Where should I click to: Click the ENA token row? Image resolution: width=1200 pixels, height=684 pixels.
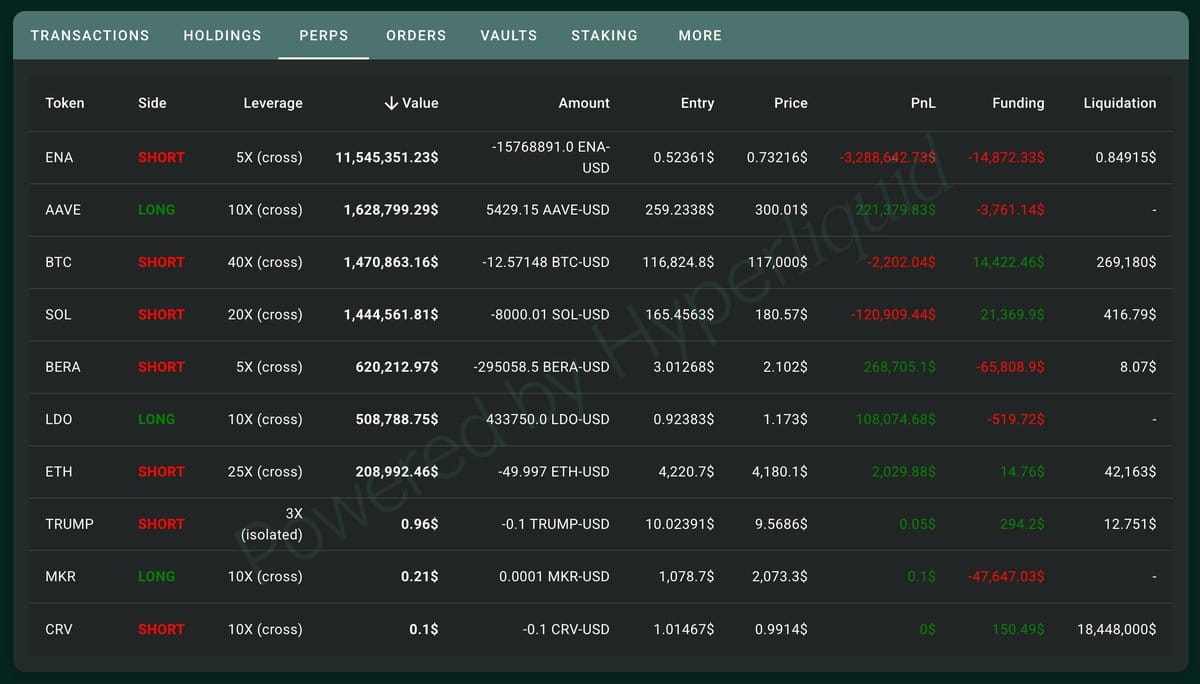tap(600, 158)
